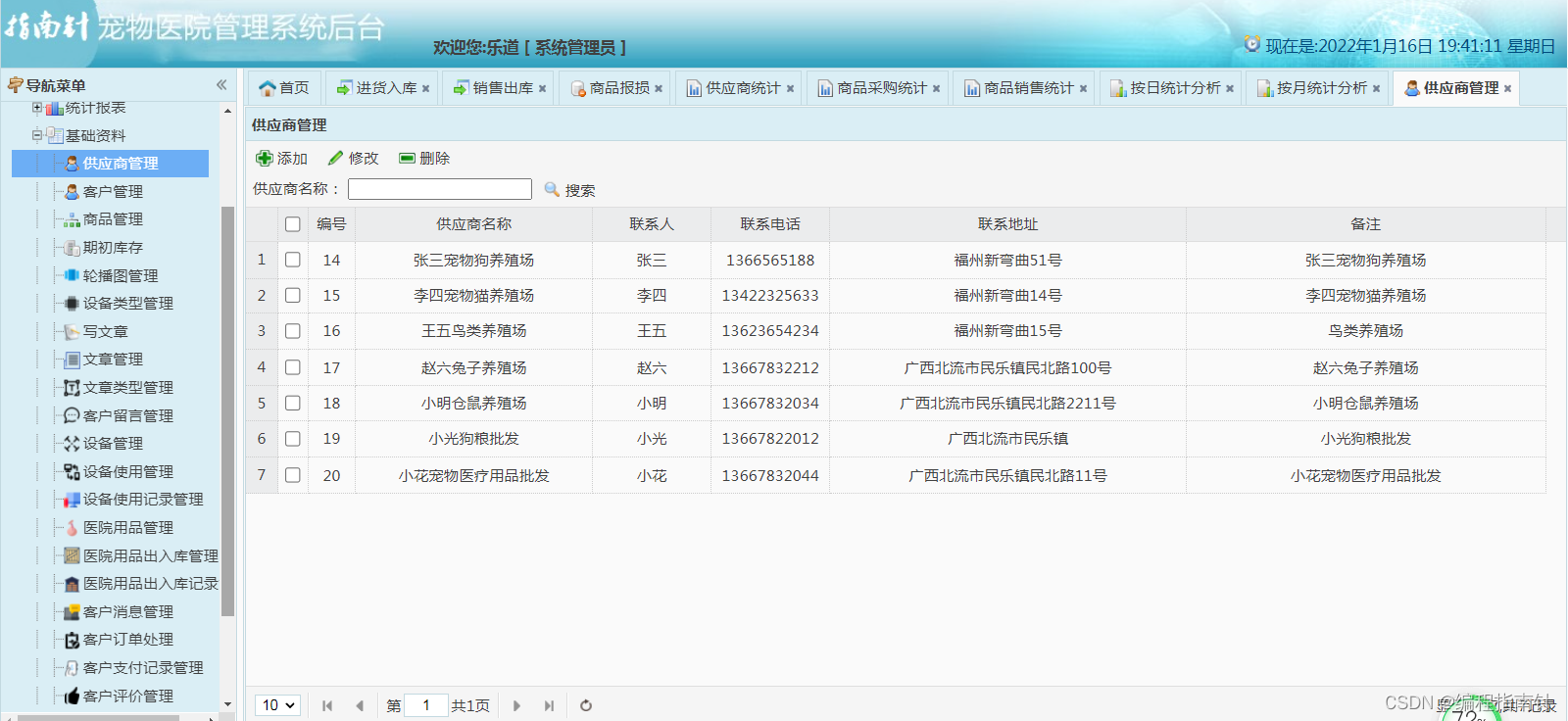
Task: Collapse the 导航菜单 panel with double-arrow icon
Action: 221,85
